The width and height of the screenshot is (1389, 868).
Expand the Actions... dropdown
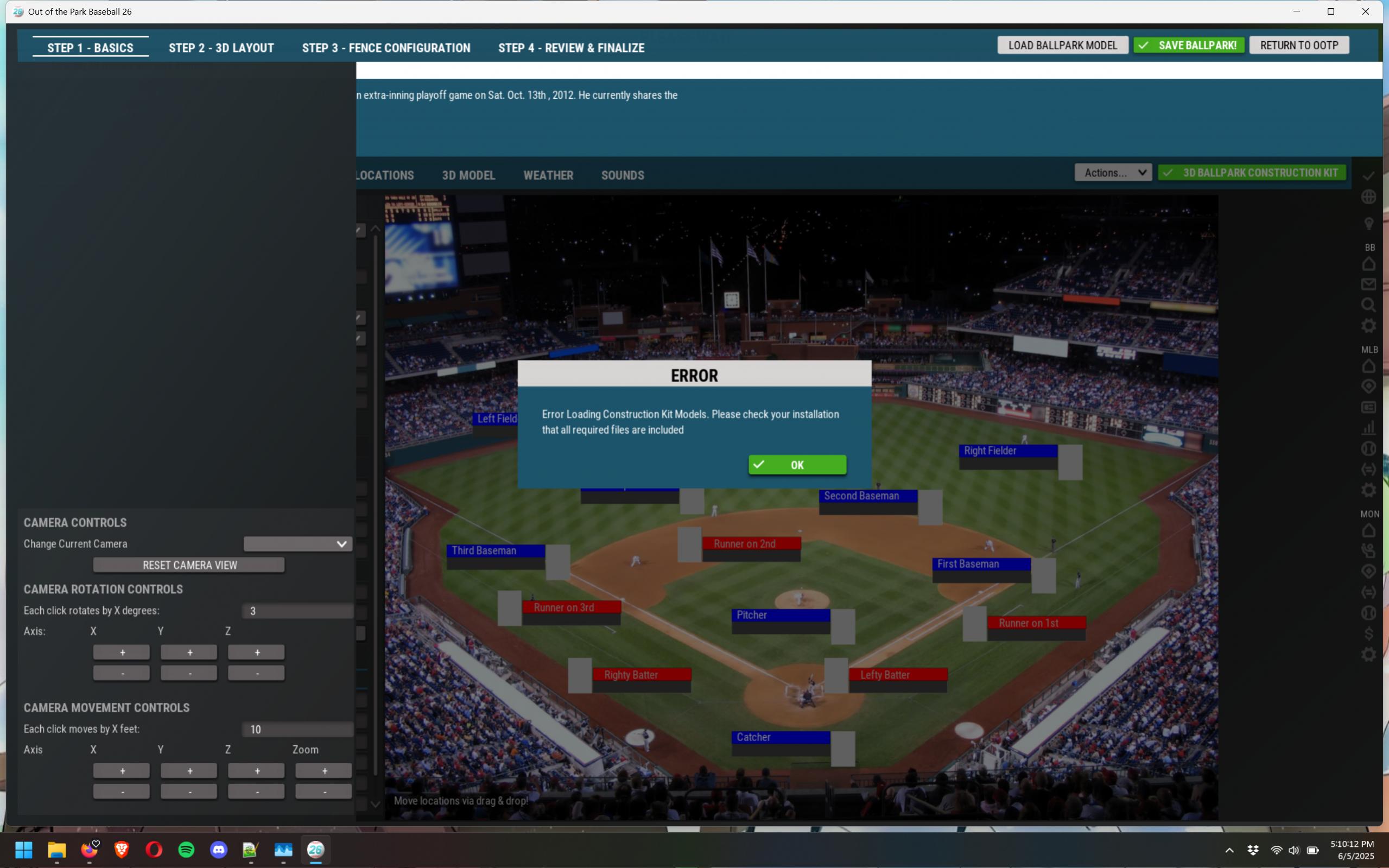tap(1112, 173)
